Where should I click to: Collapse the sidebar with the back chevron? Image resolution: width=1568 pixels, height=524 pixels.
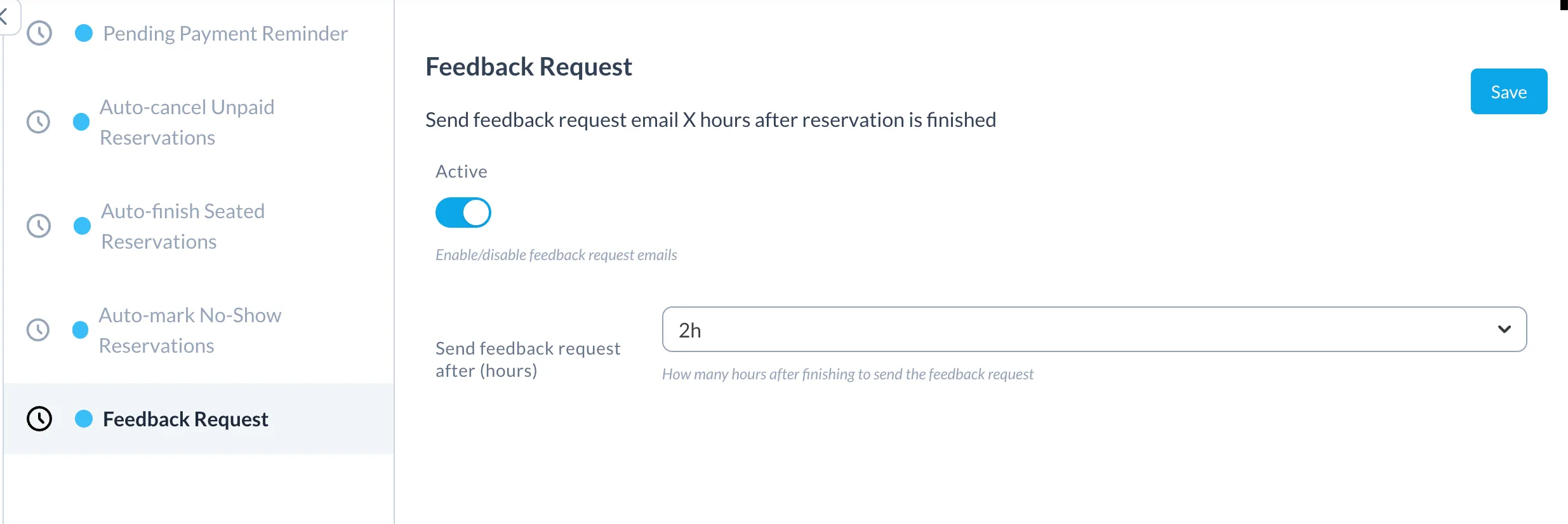pyautogui.click(x=5, y=15)
